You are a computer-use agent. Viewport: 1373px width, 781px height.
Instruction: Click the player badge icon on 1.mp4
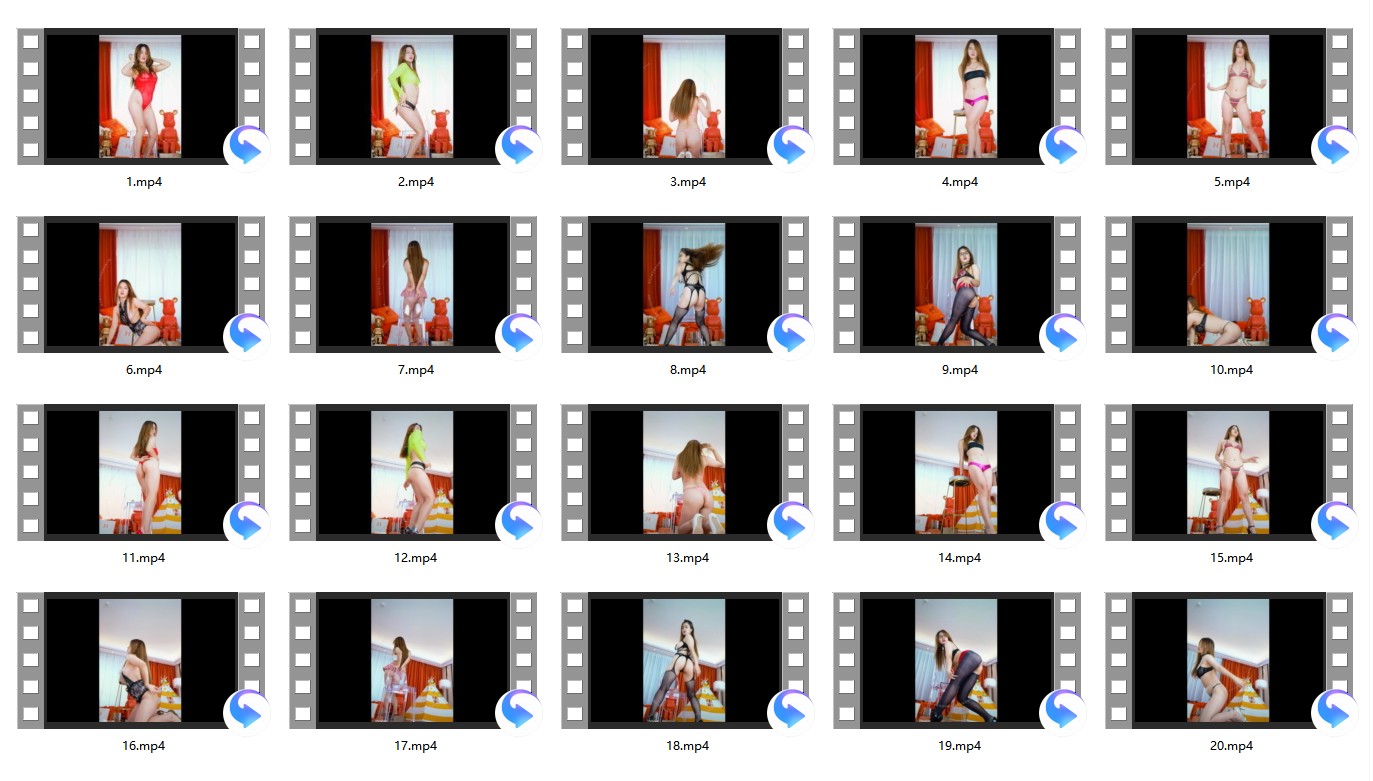246,148
